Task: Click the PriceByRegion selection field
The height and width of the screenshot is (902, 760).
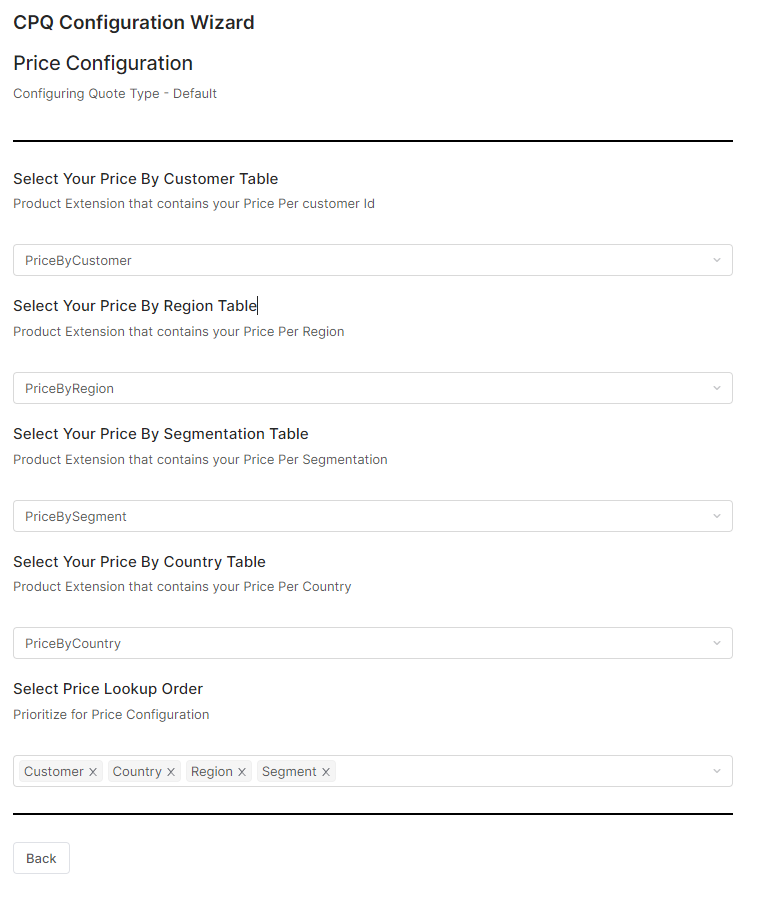Action: tap(360, 388)
